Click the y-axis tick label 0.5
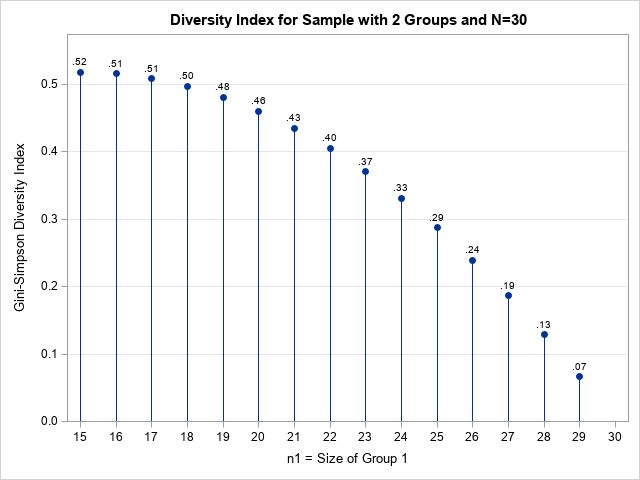The width and height of the screenshot is (640, 480). coord(46,84)
